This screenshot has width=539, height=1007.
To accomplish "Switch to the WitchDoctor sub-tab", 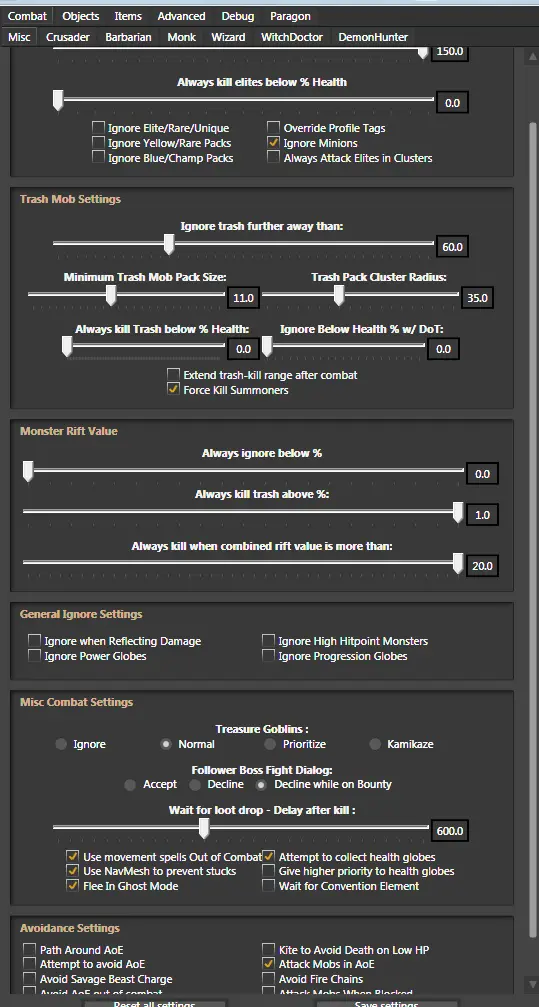I will pos(292,37).
